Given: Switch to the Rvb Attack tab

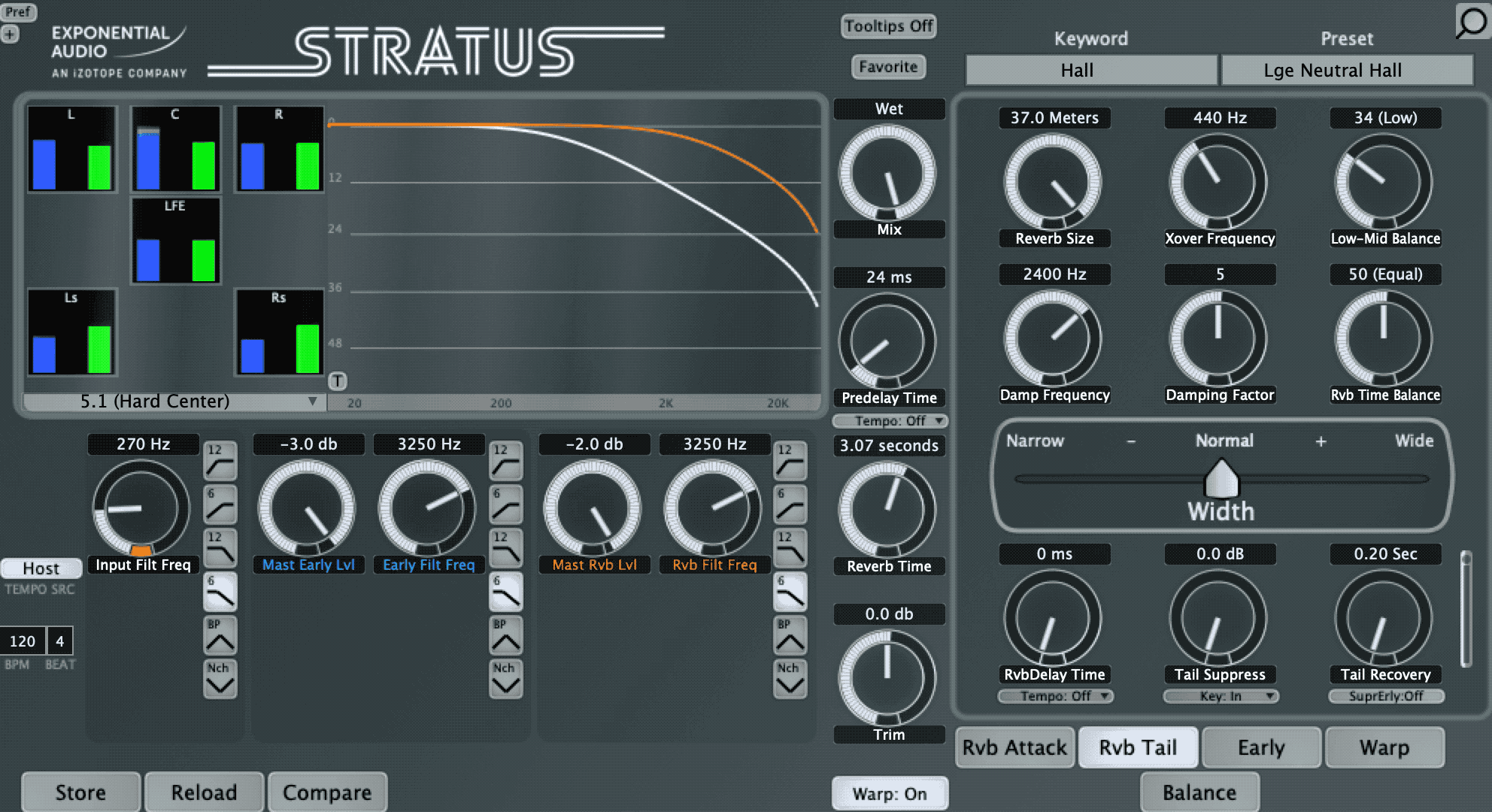Looking at the screenshot, I should click(x=1014, y=747).
